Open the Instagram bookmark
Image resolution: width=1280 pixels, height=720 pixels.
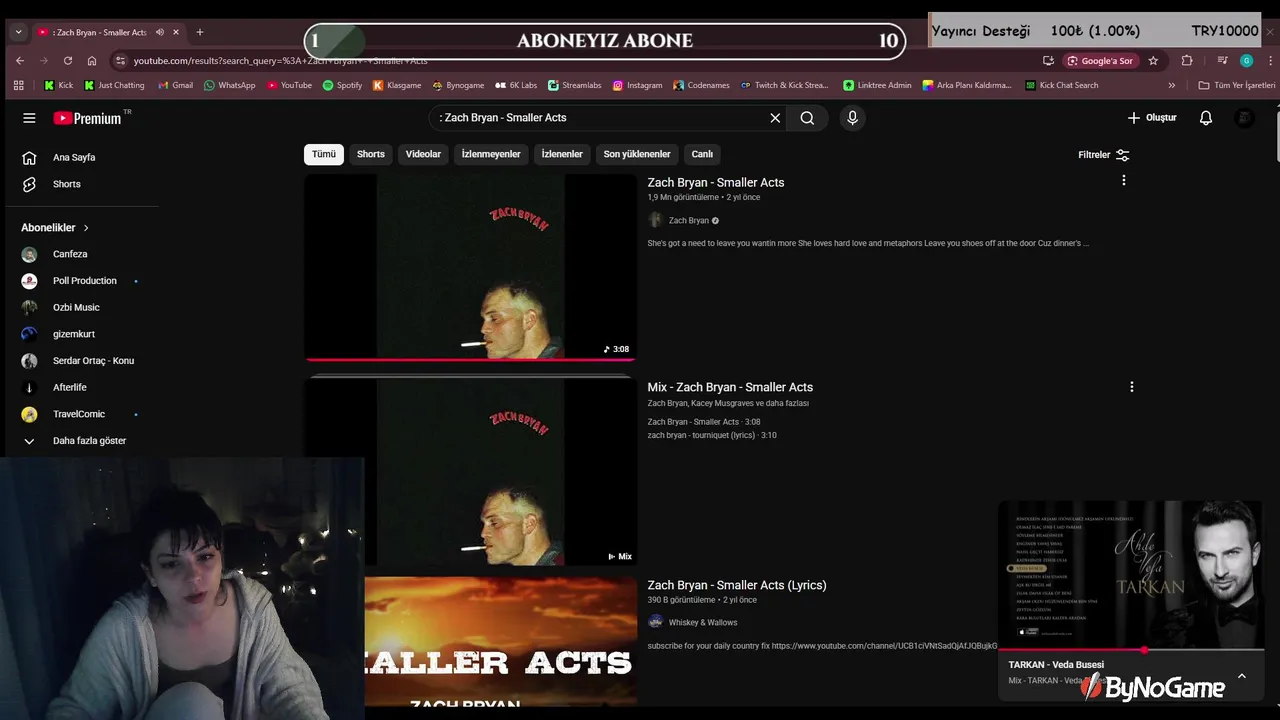(x=637, y=85)
